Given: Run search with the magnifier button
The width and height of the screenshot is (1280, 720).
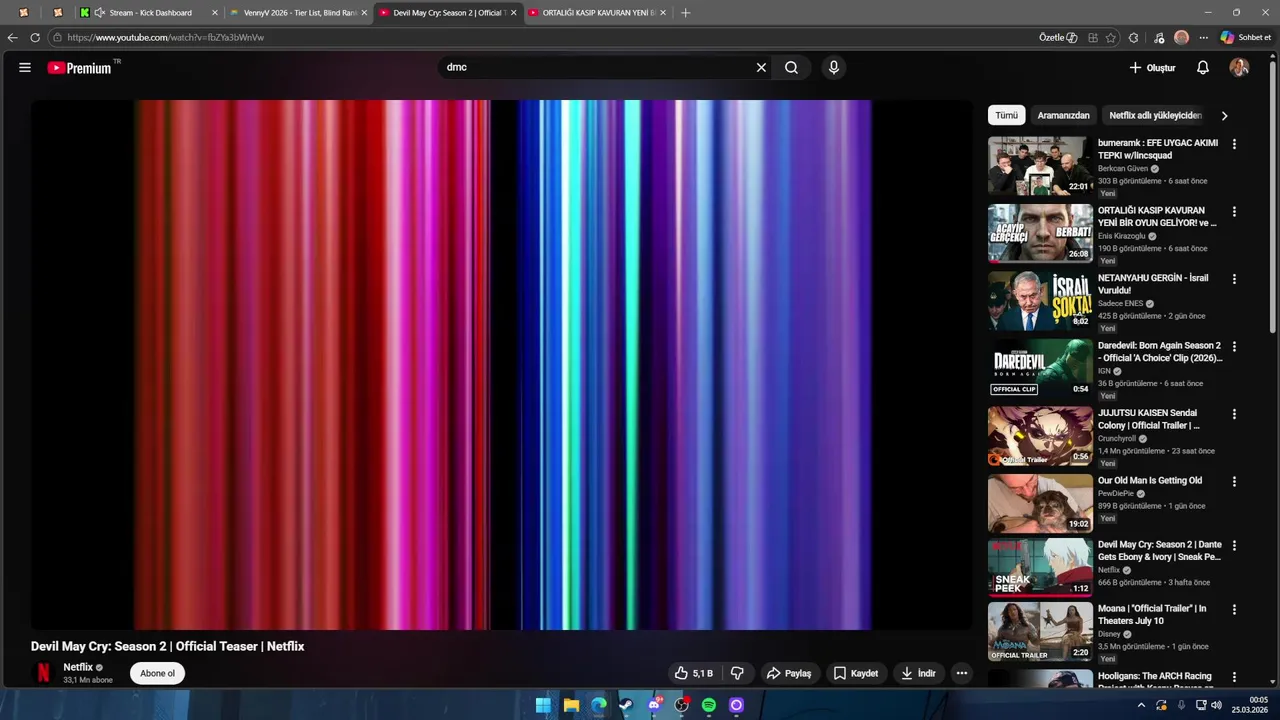Looking at the screenshot, I should coord(791,68).
